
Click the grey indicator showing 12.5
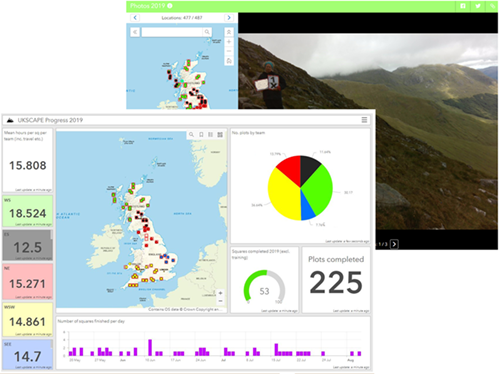[28, 245]
